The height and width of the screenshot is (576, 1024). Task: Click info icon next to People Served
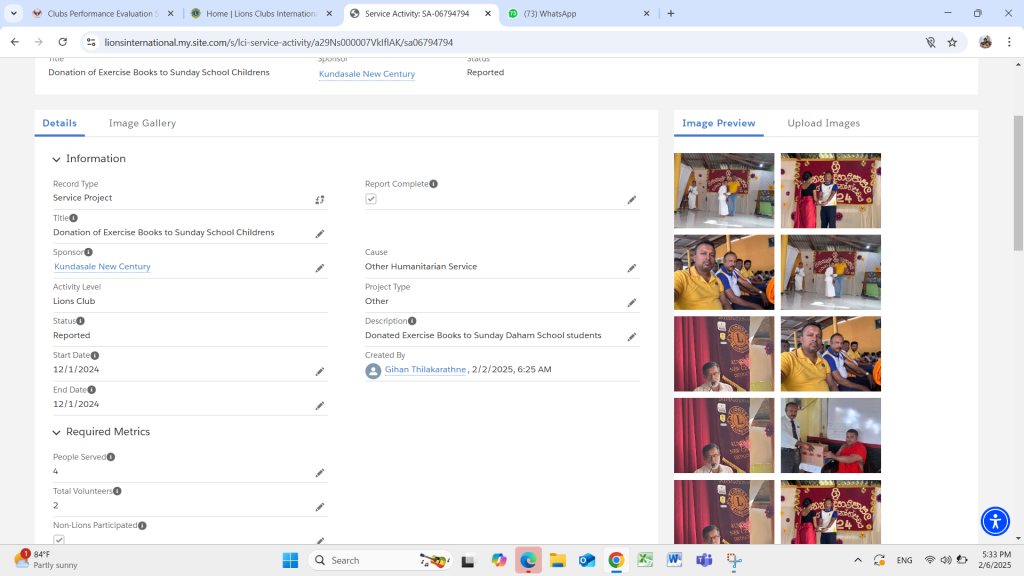click(111, 457)
